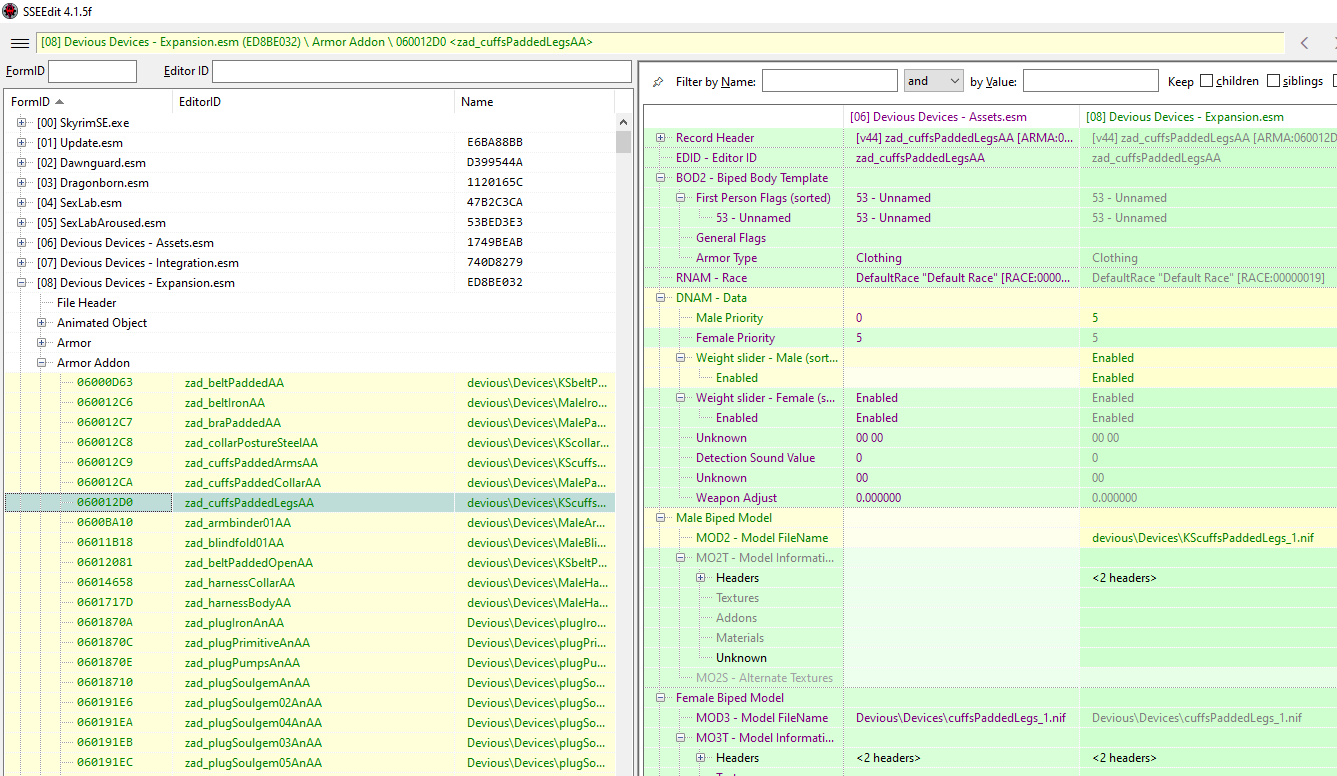Select the zad_collarPostureSteelAA record
Viewport: 1337px width, 776px height.
pos(310,443)
